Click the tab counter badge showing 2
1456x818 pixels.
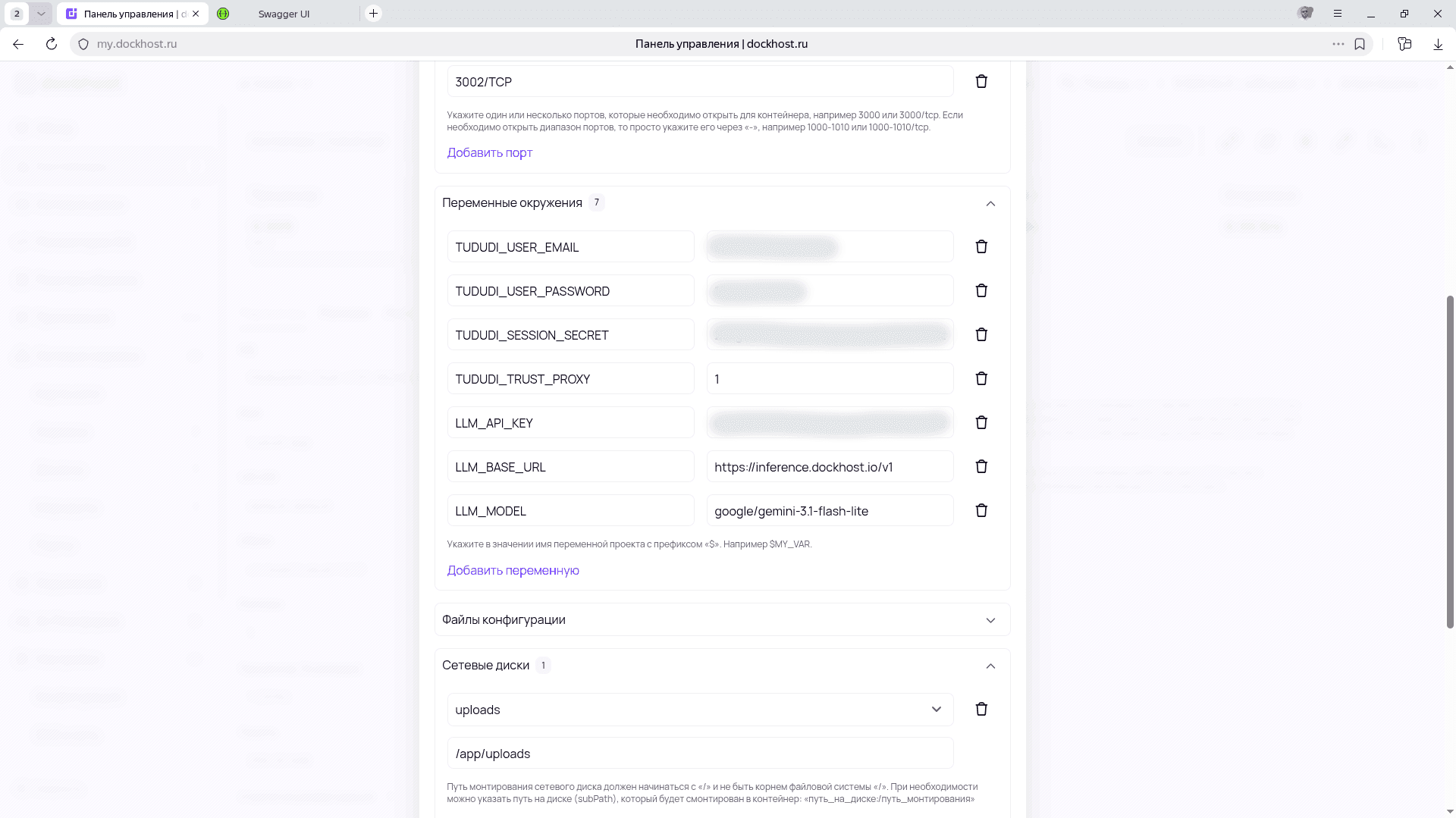pyautogui.click(x=17, y=14)
